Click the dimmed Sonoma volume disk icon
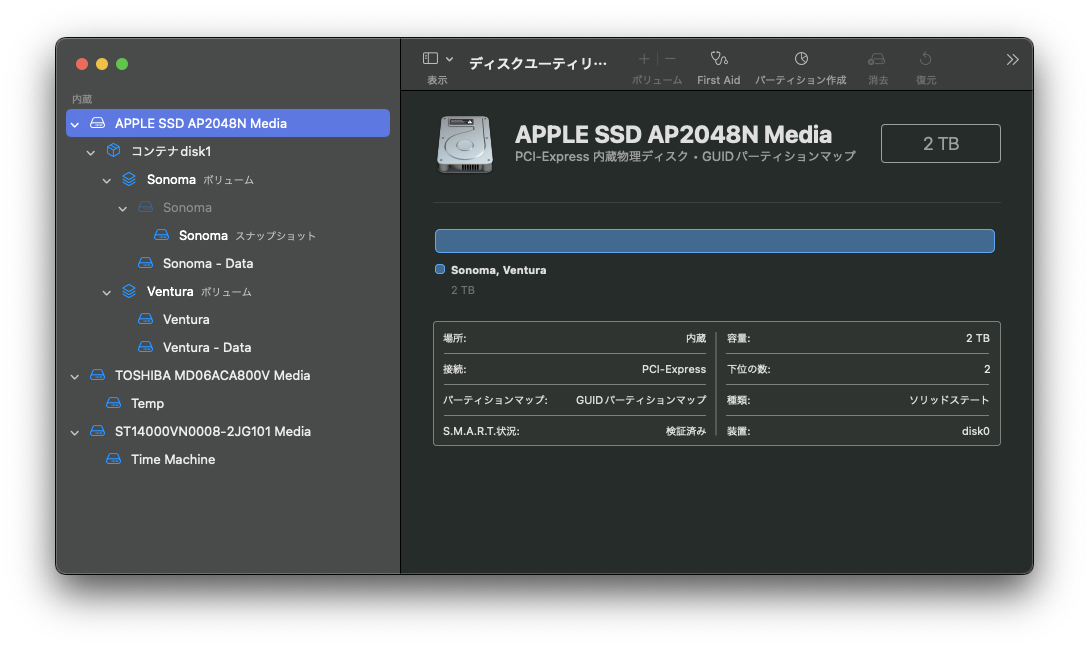This screenshot has height=648, width=1089. 146,207
